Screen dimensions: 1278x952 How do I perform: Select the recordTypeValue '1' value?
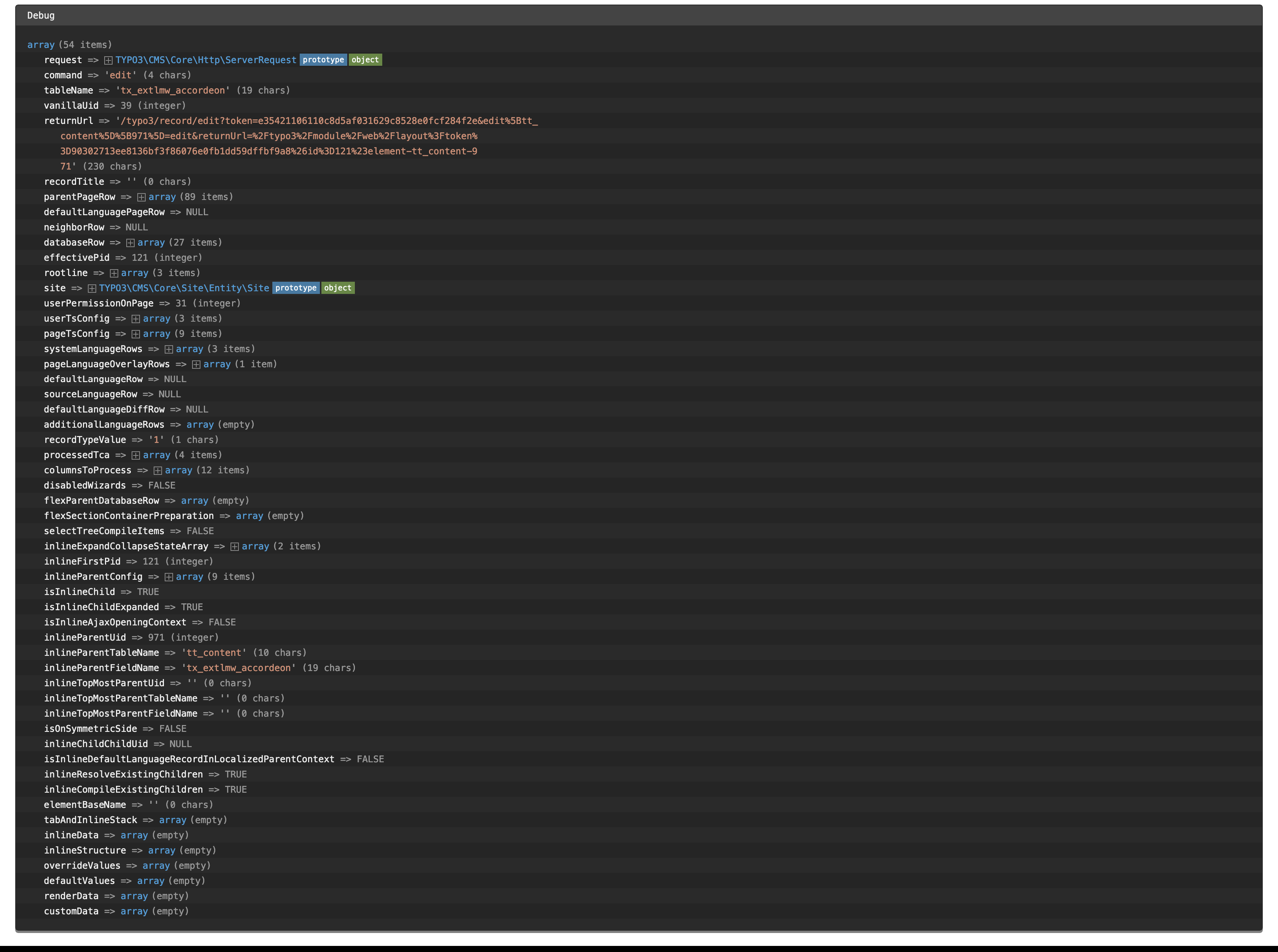click(x=156, y=440)
